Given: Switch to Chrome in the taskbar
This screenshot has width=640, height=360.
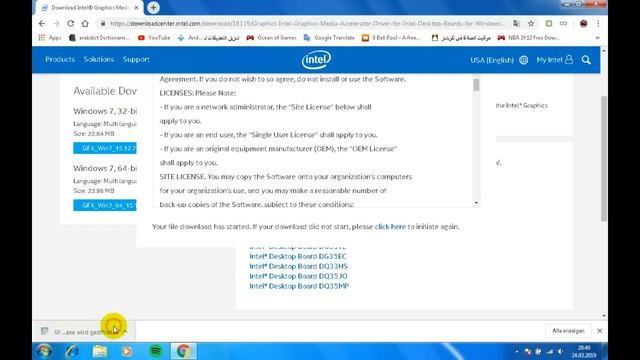Looking at the screenshot, I should pyautogui.click(x=183, y=351).
